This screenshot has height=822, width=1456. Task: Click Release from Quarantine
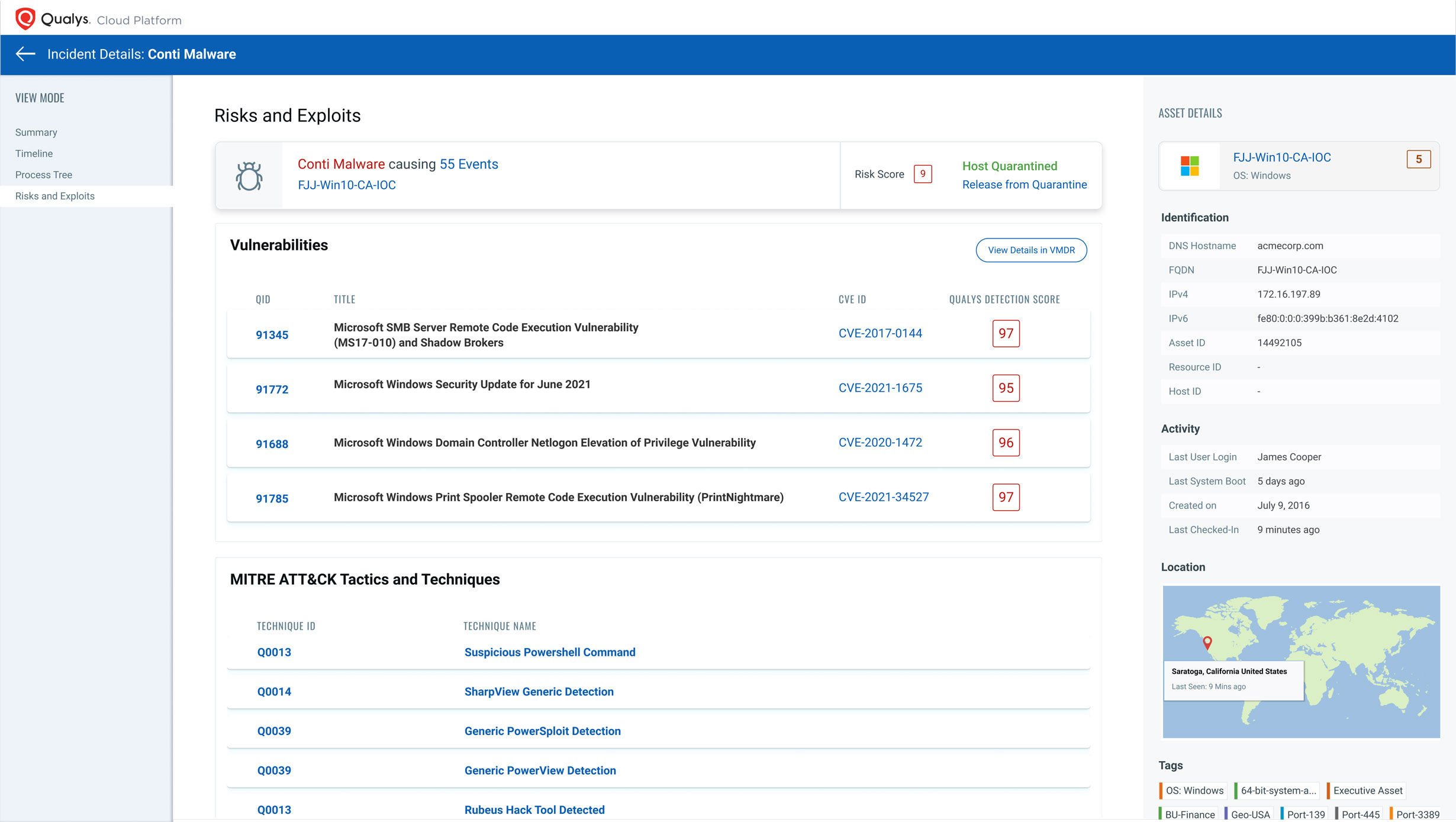click(1025, 184)
